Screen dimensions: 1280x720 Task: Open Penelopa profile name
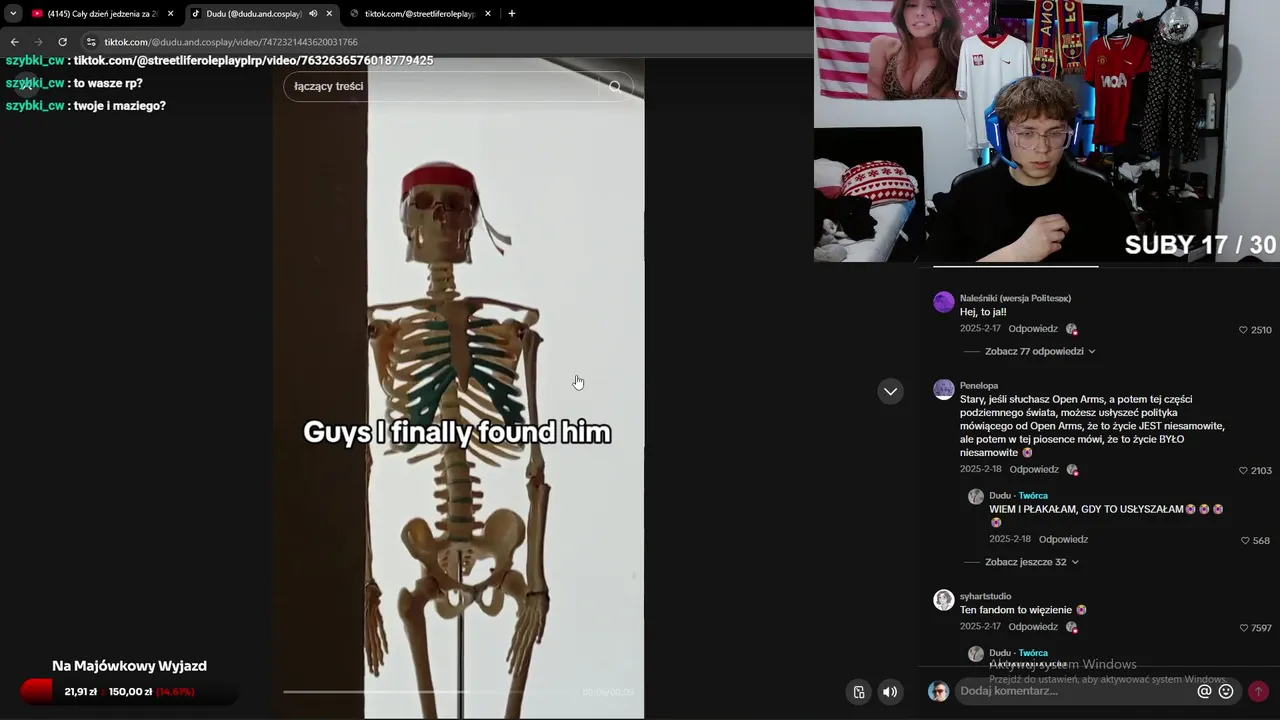pyautogui.click(x=979, y=385)
